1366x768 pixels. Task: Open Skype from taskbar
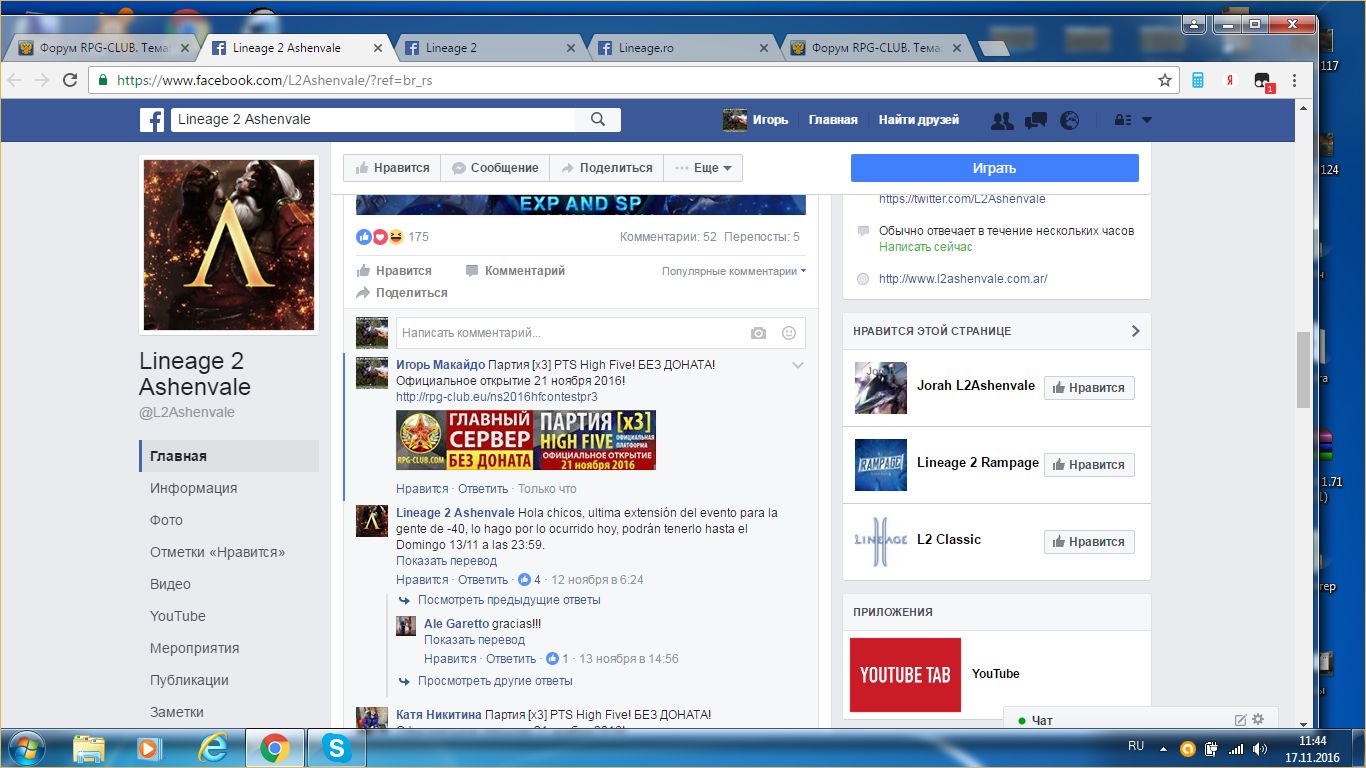point(337,748)
